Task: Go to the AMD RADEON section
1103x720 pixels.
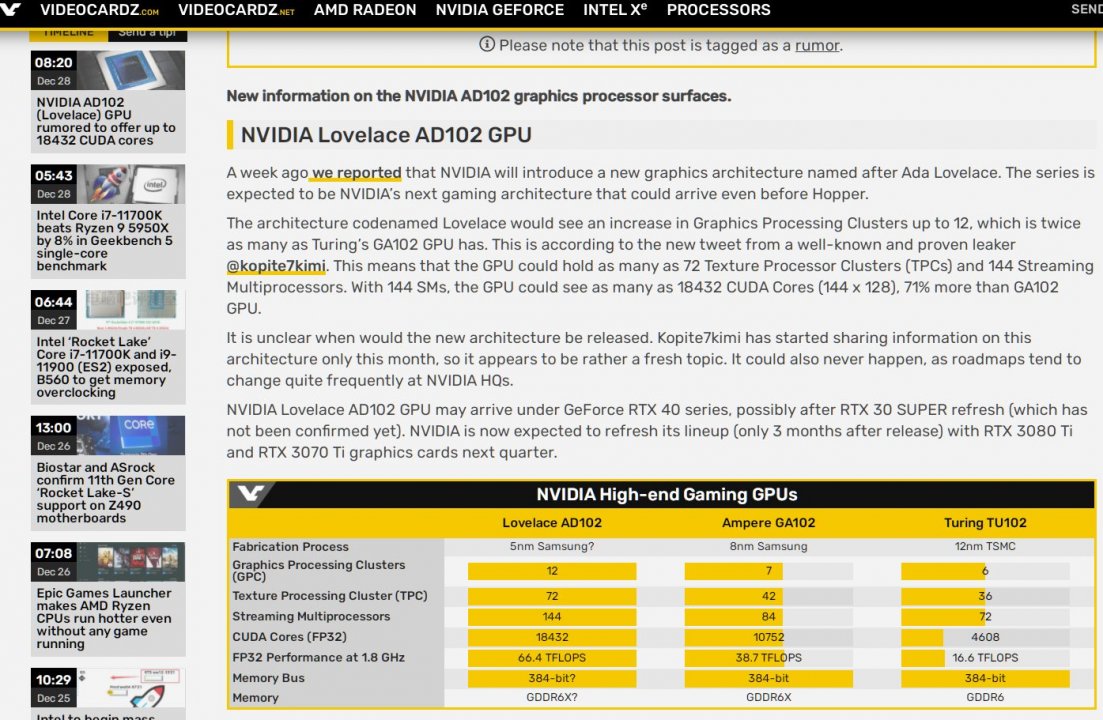Action: tap(365, 10)
